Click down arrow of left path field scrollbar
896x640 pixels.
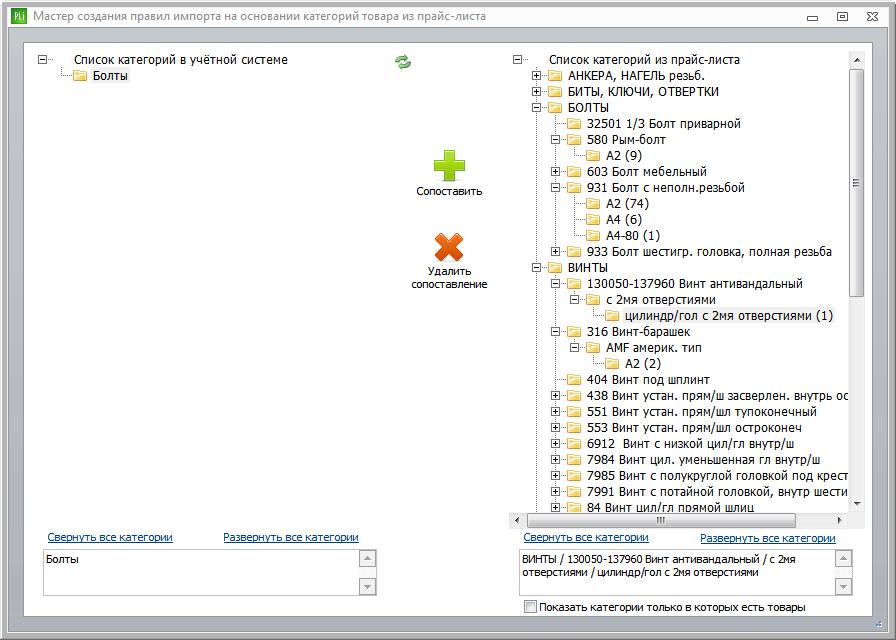pyautogui.click(x=367, y=586)
